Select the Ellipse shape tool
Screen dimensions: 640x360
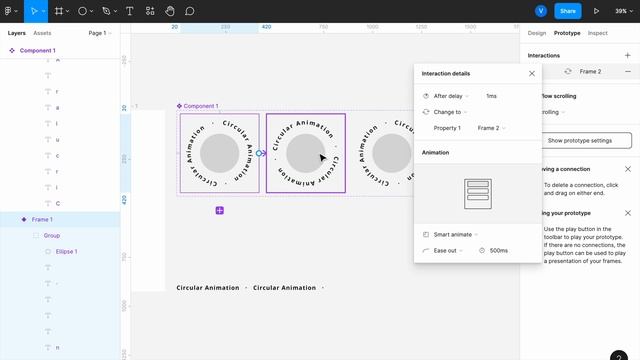82,11
